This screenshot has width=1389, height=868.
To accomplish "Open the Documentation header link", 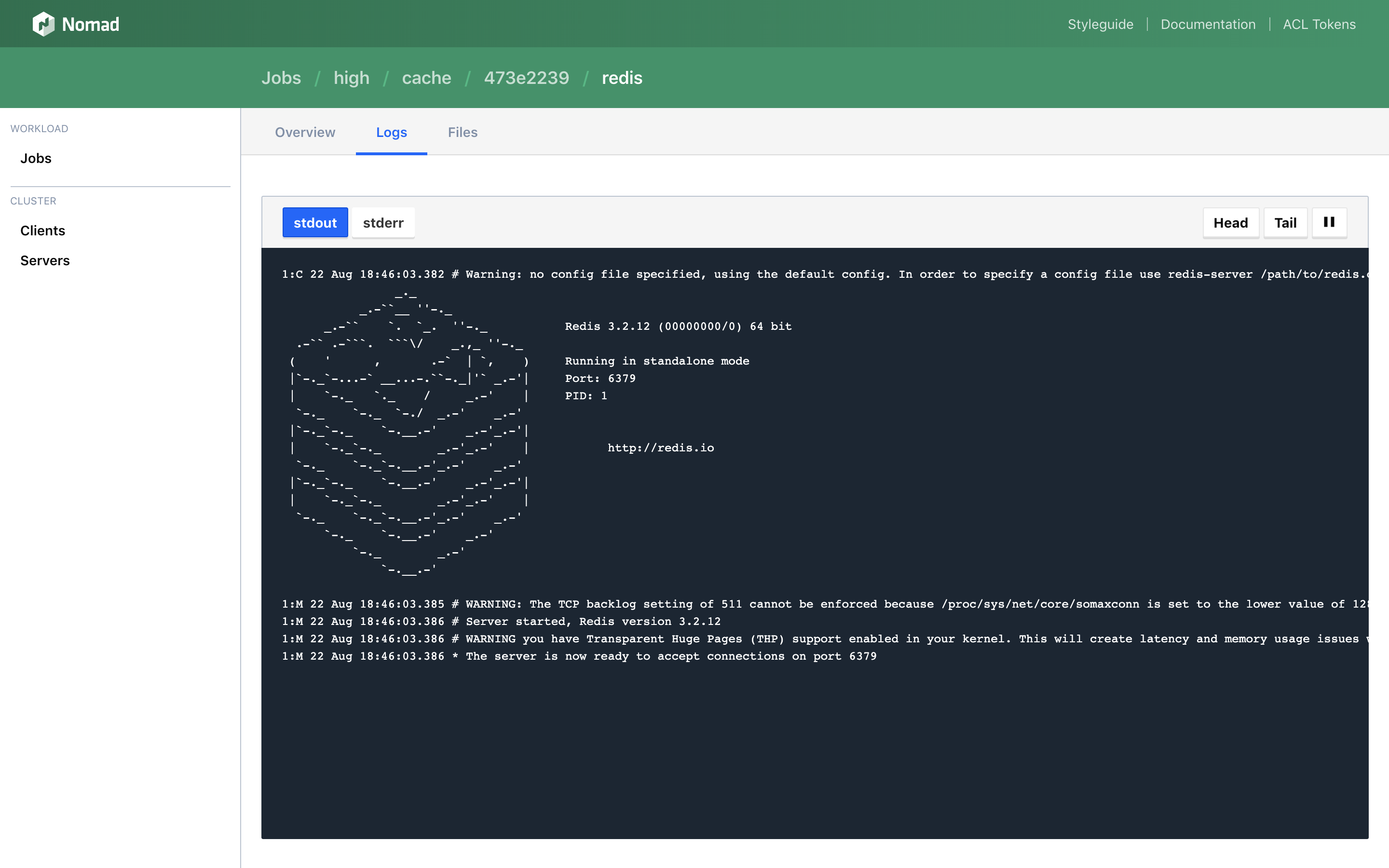I will tap(1208, 24).
